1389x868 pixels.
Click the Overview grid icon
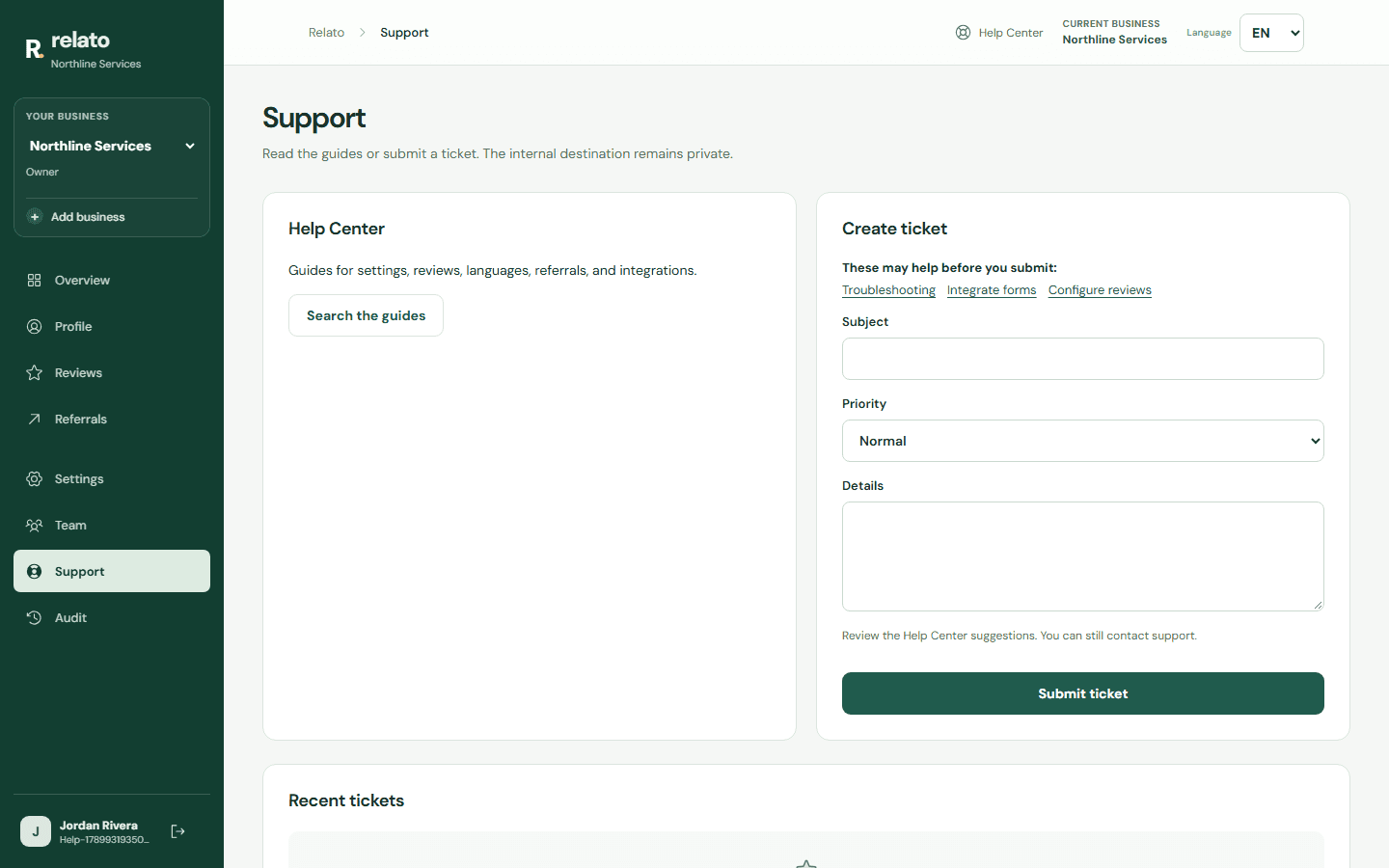pos(35,281)
